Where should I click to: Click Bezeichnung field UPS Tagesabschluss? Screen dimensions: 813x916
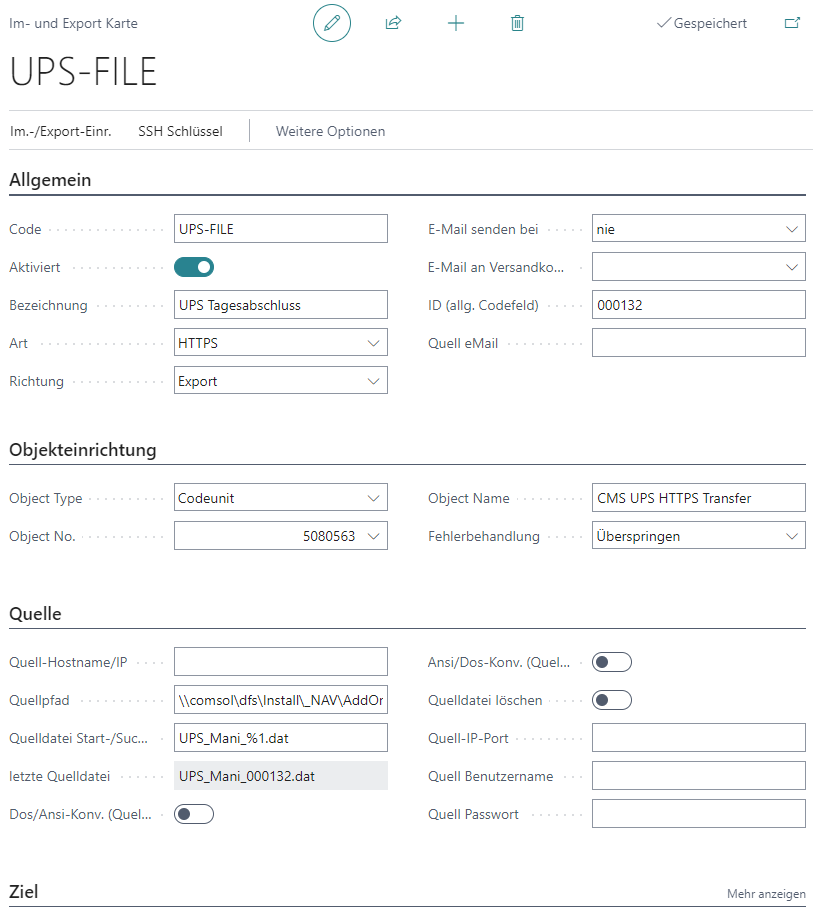[x=281, y=305]
